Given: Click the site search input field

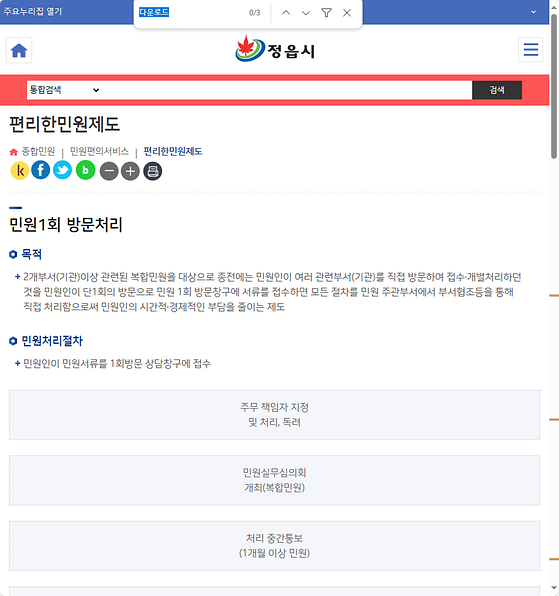Looking at the screenshot, I should 287,90.
